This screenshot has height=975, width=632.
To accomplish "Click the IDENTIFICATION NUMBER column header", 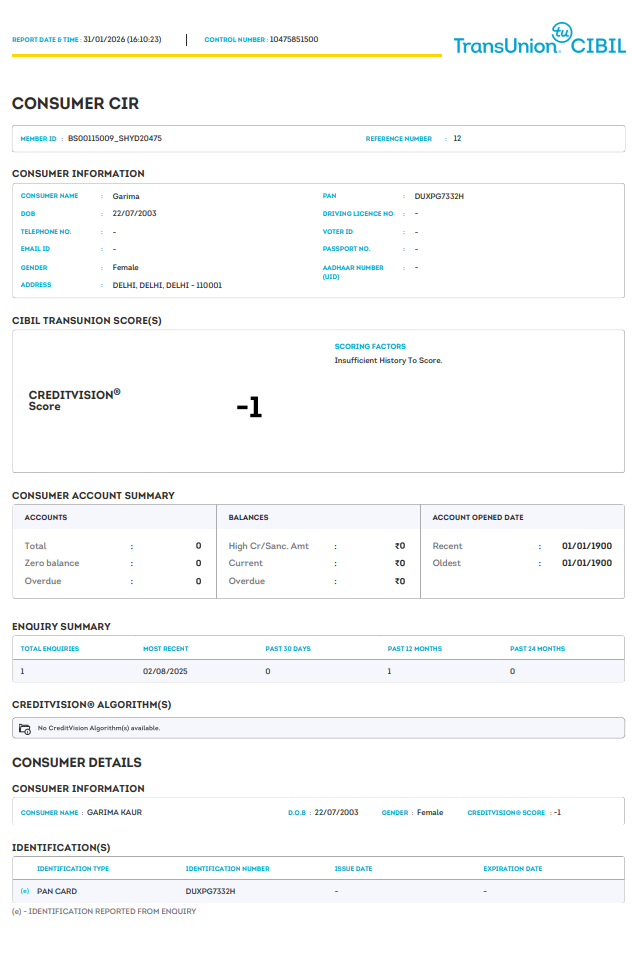I will (x=228, y=869).
